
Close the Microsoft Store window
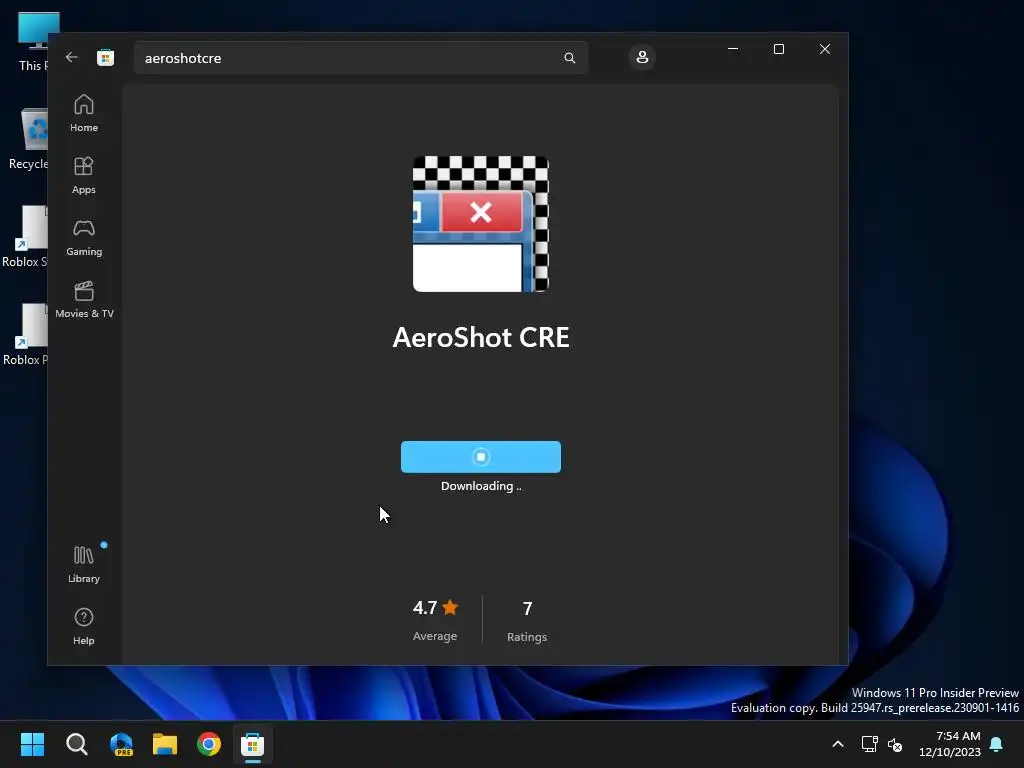pos(825,49)
